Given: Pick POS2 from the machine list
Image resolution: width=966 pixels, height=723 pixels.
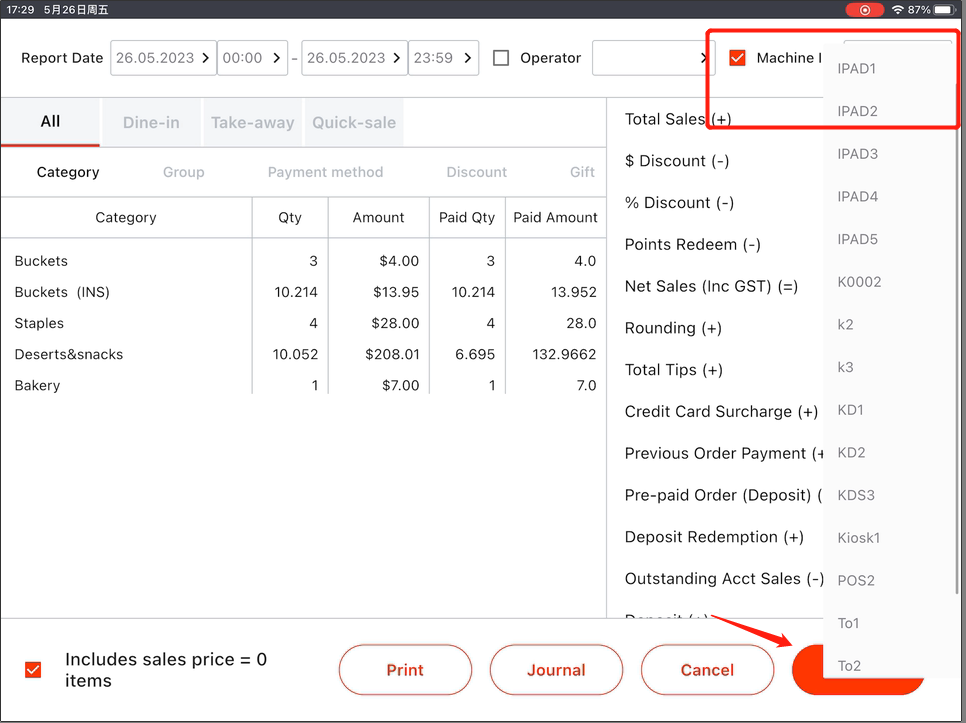Looking at the screenshot, I should coord(856,580).
